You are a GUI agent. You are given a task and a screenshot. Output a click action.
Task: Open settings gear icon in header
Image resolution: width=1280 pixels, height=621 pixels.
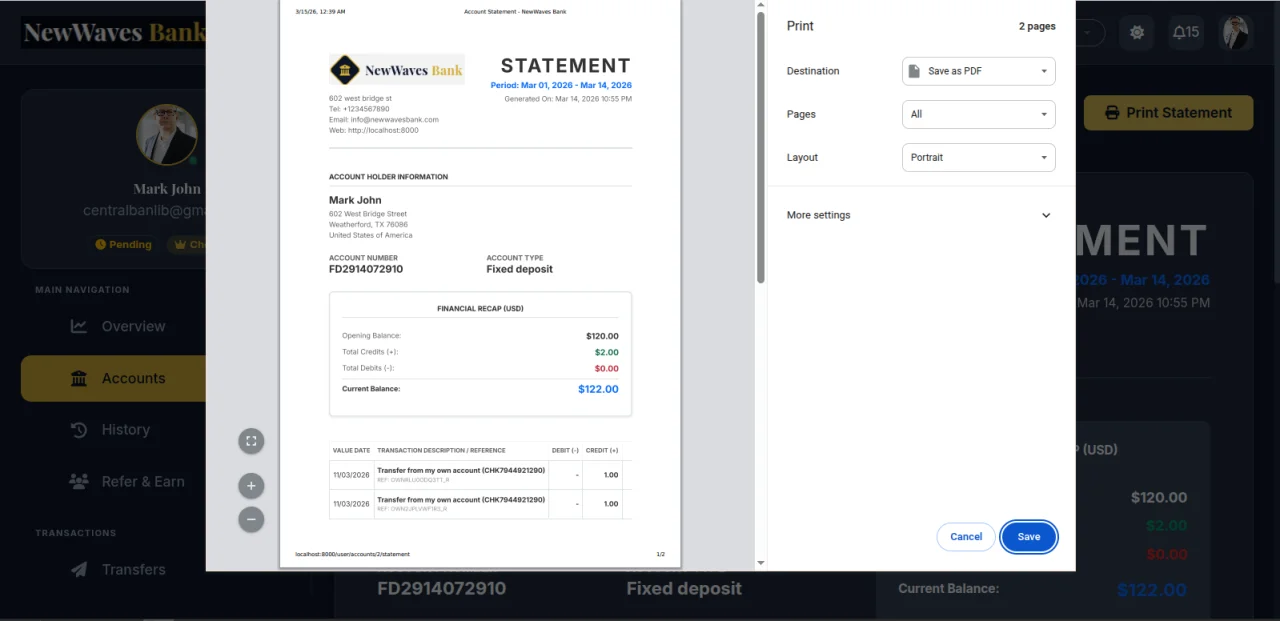click(1137, 32)
